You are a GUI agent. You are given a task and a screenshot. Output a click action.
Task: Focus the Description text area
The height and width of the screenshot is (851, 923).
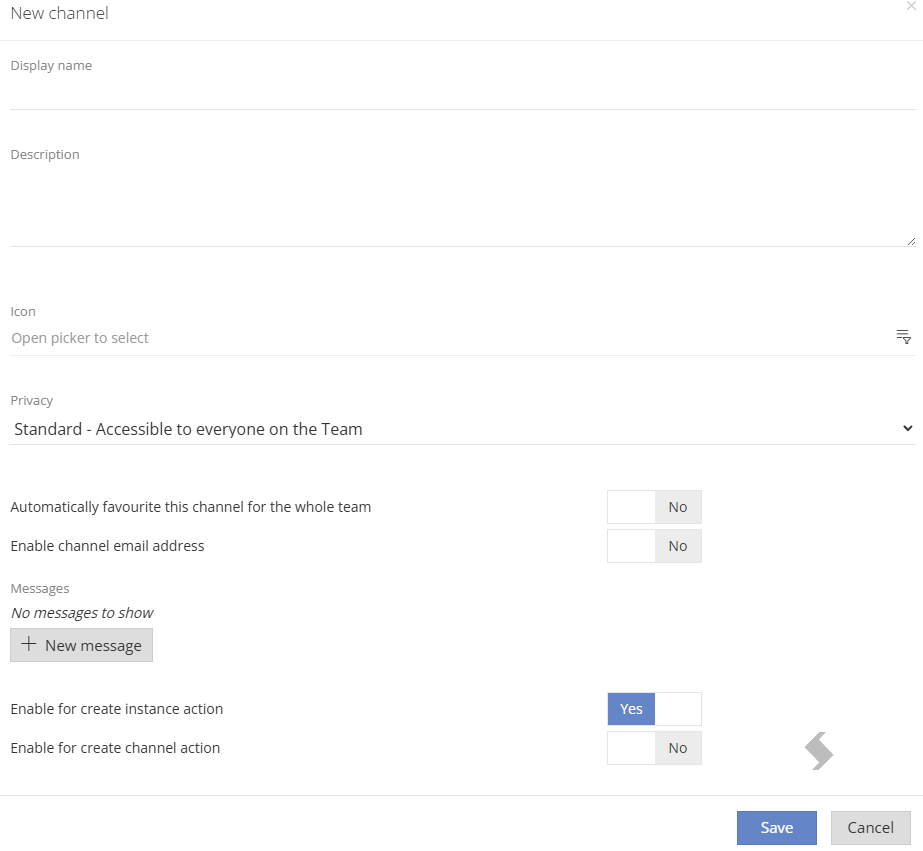pos(463,206)
